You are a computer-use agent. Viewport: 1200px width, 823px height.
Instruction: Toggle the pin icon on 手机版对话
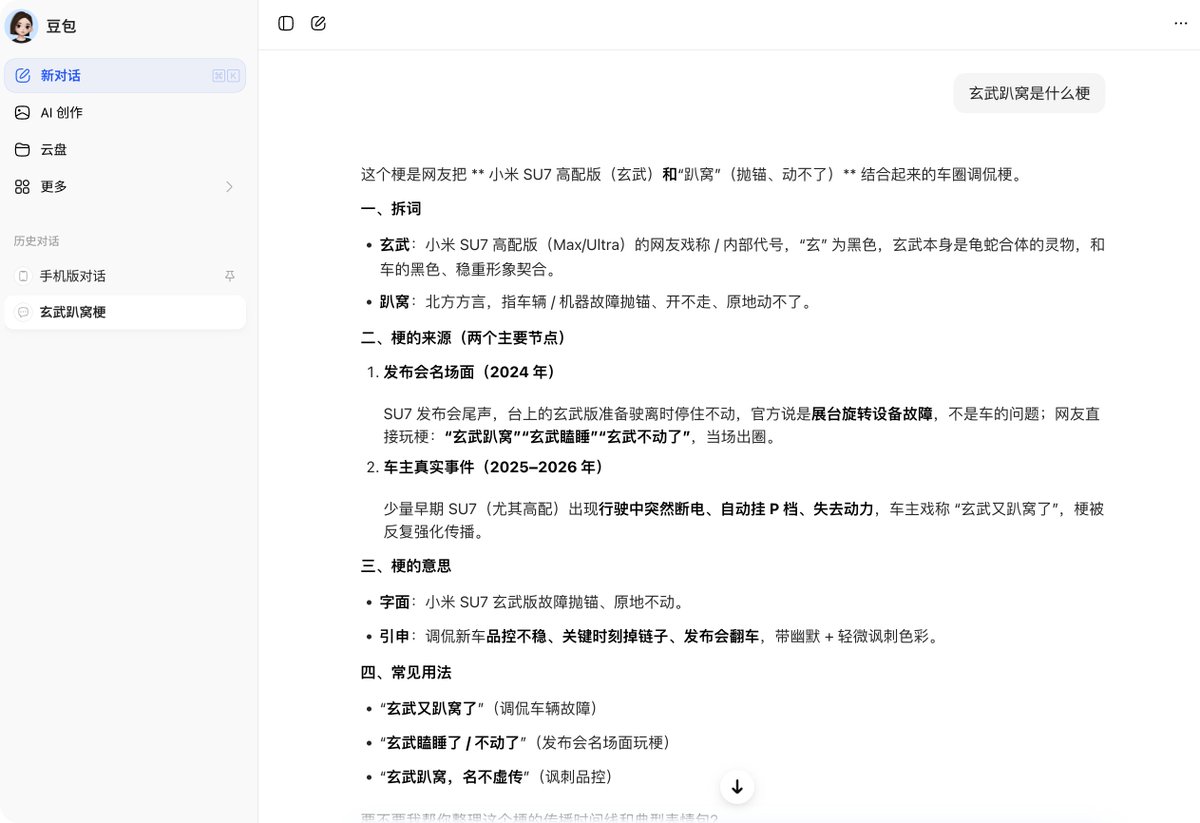pos(230,276)
